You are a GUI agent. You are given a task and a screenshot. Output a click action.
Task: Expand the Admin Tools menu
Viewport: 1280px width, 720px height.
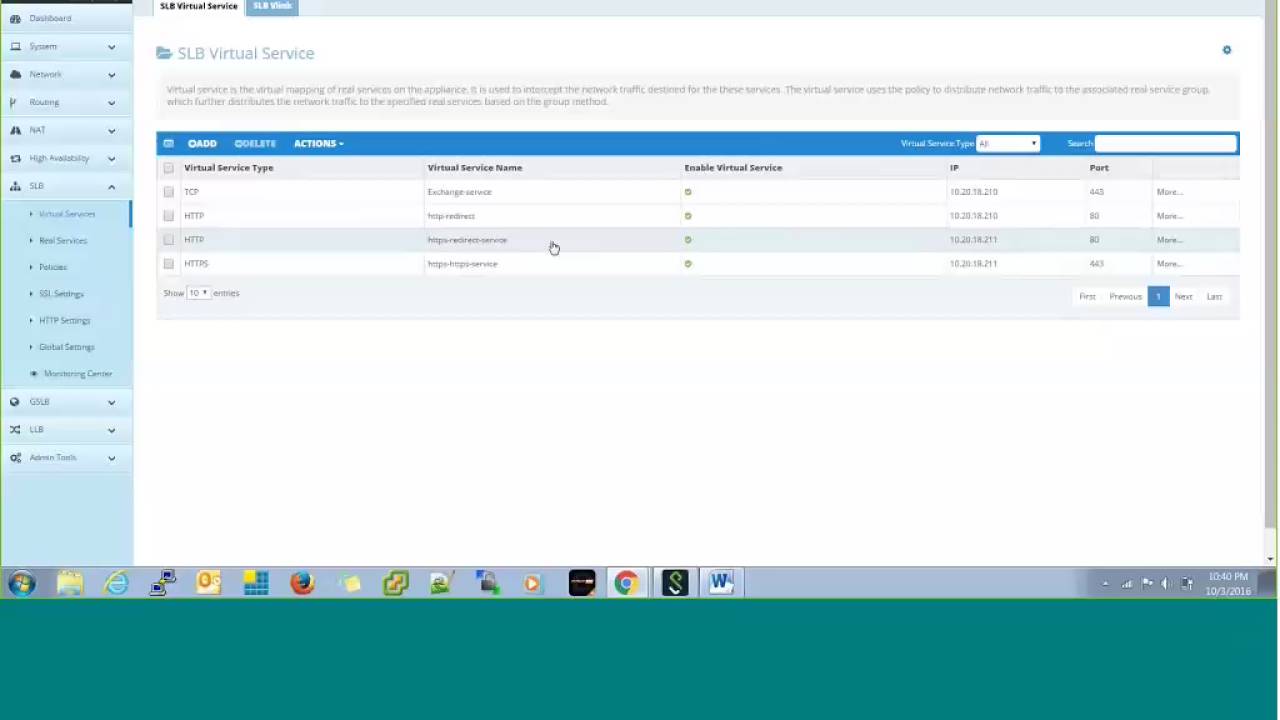pos(66,457)
